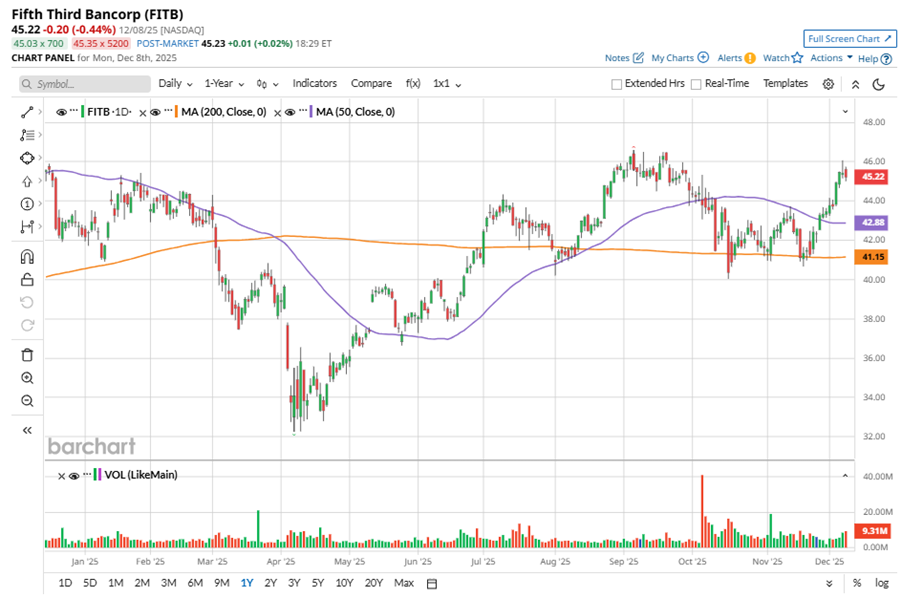Toggle visibility of FITB price series

coord(62,112)
